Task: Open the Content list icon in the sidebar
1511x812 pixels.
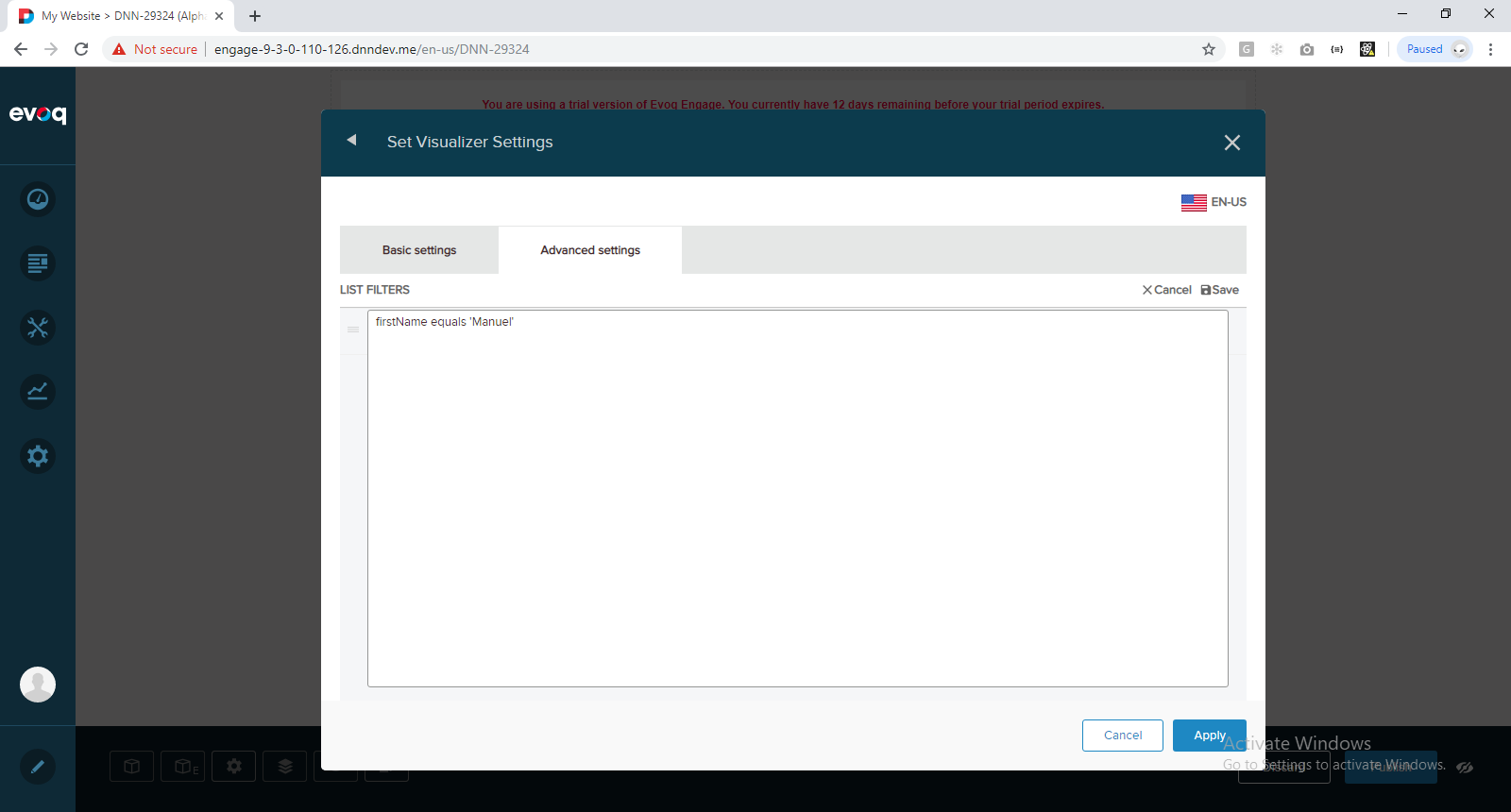Action: (38, 263)
